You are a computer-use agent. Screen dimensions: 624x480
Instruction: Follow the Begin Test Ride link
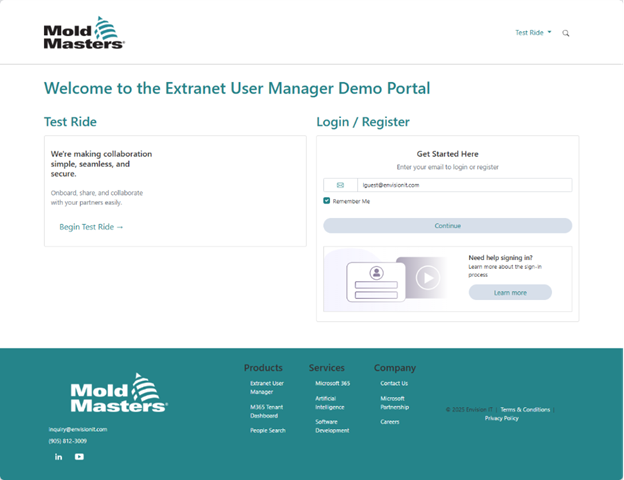pyautogui.click(x=91, y=227)
